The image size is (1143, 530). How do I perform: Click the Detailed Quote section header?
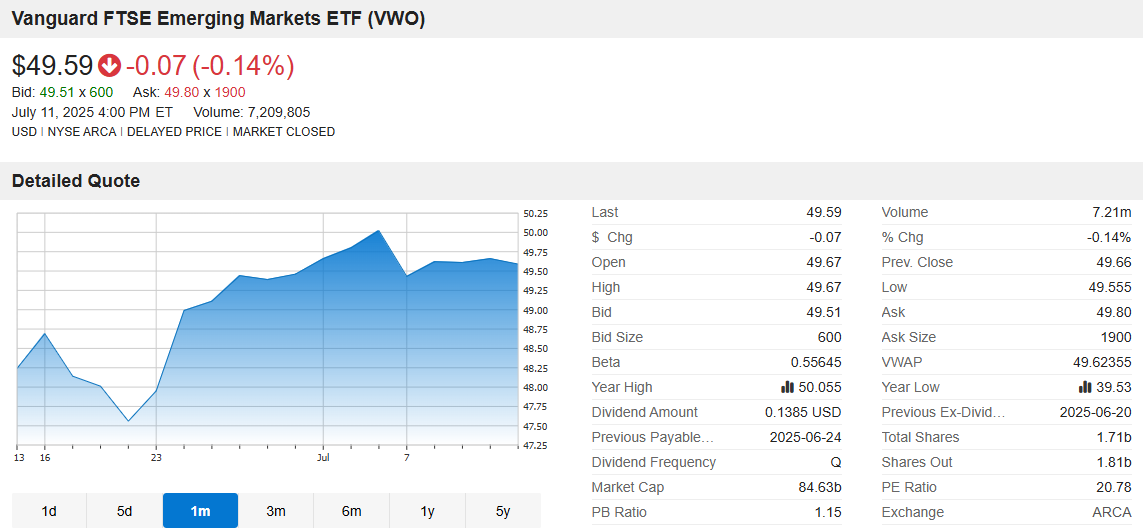76,181
